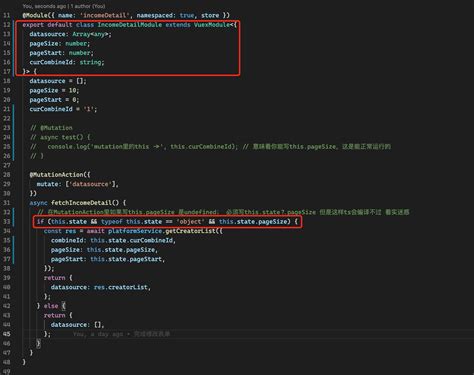Click 'this.state.pageSize' on line 36
This screenshot has height=375, width=474.
click(121, 250)
